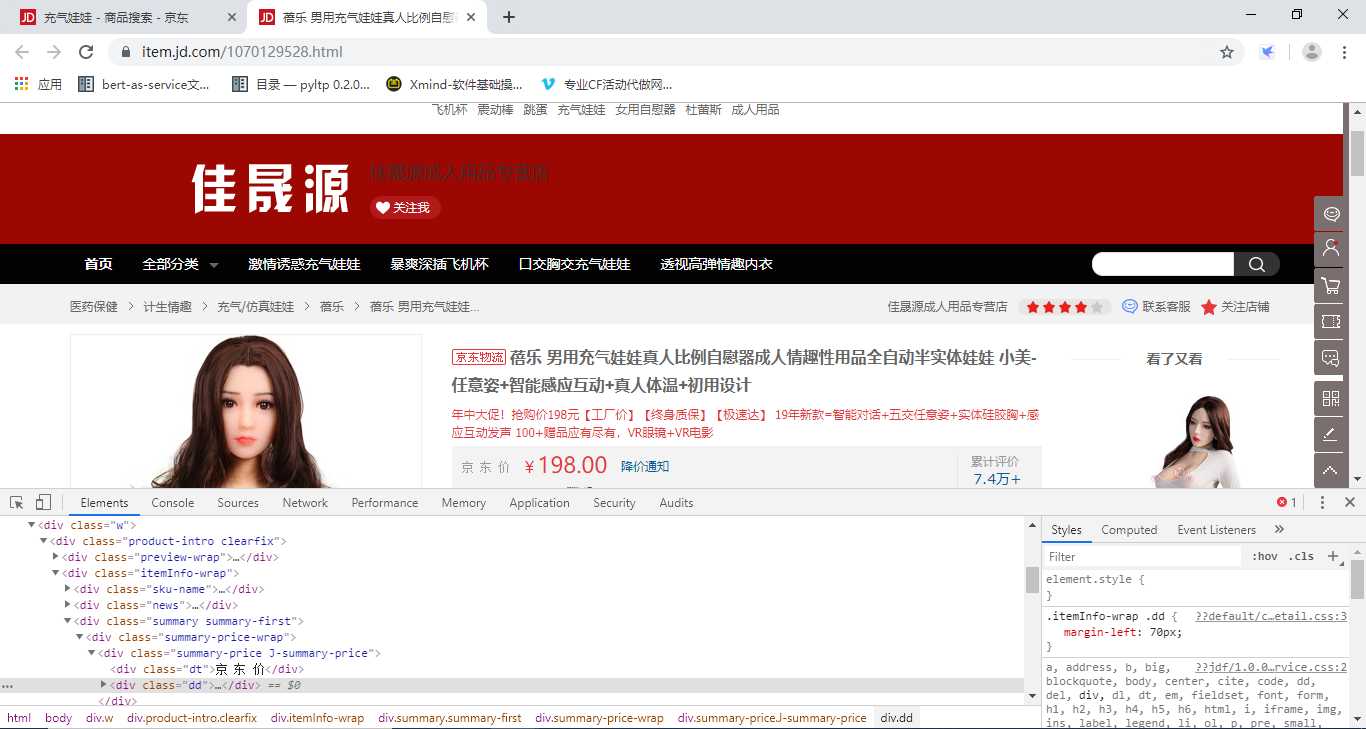Click the Styles Filter input
Viewport: 1366px width, 729px height.
tap(1140, 557)
